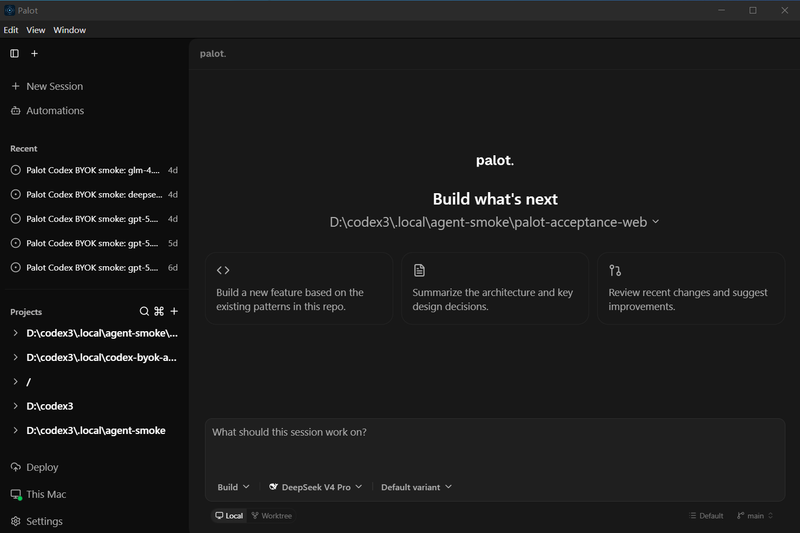This screenshot has height=533, width=800.
Task: Click the document icon on Summarize card
Action: click(x=419, y=270)
